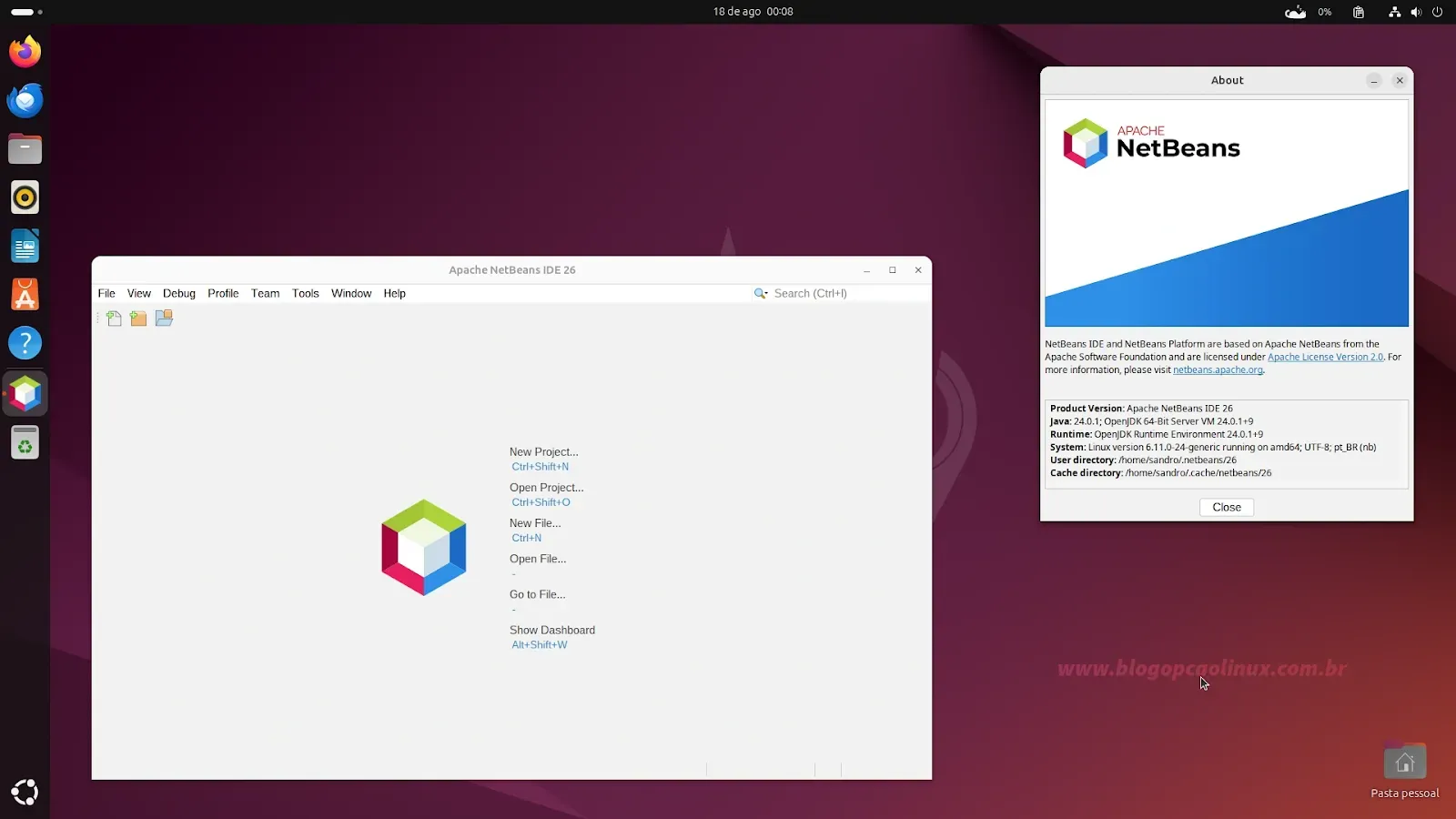The image size is (1456, 819).
Task: Click the Runtime line in About
Action: [1156, 434]
